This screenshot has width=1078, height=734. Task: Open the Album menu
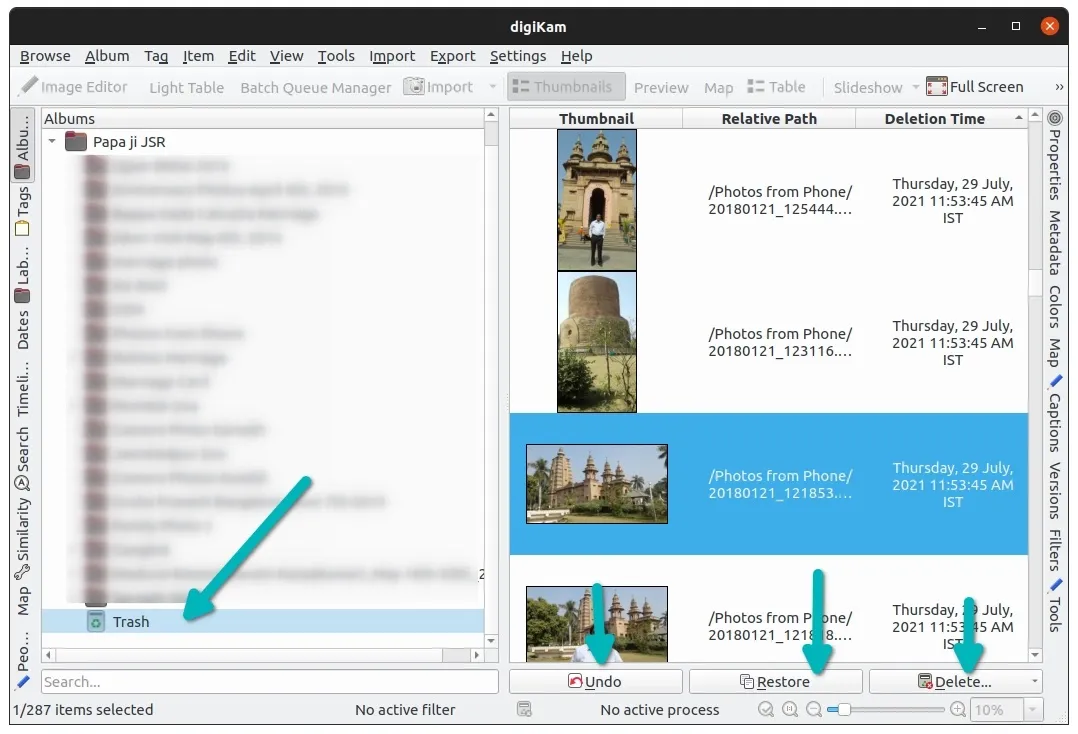tap(107, 56)
